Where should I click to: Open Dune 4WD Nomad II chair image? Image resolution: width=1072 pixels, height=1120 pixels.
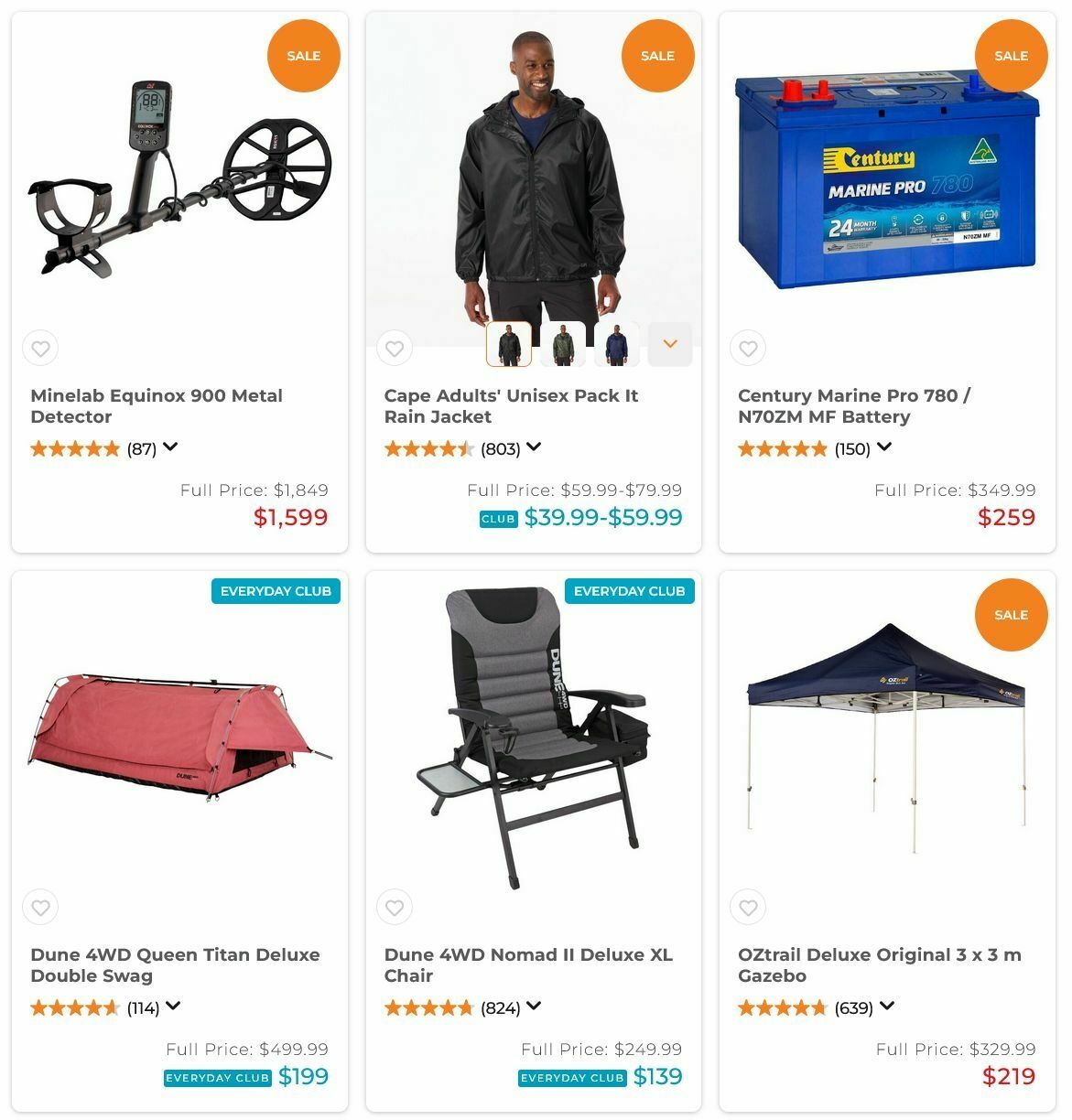[534, 738]
